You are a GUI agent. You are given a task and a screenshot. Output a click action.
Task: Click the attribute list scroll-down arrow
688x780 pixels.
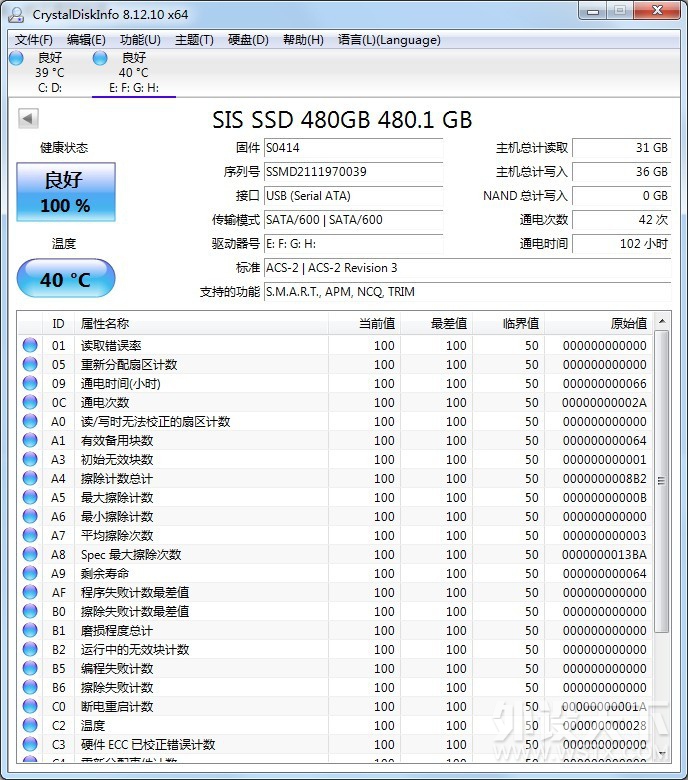[662, 754]
